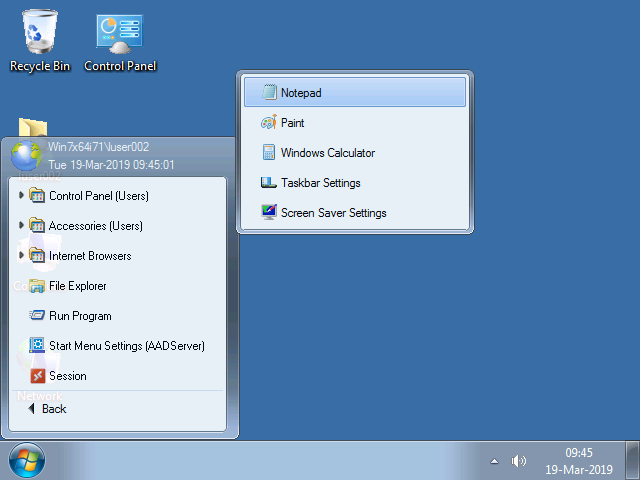Viewport: 640px width, 480px height.
Task: Click the Notepad icon in the submenu
Action: click(x=268, y=93)
